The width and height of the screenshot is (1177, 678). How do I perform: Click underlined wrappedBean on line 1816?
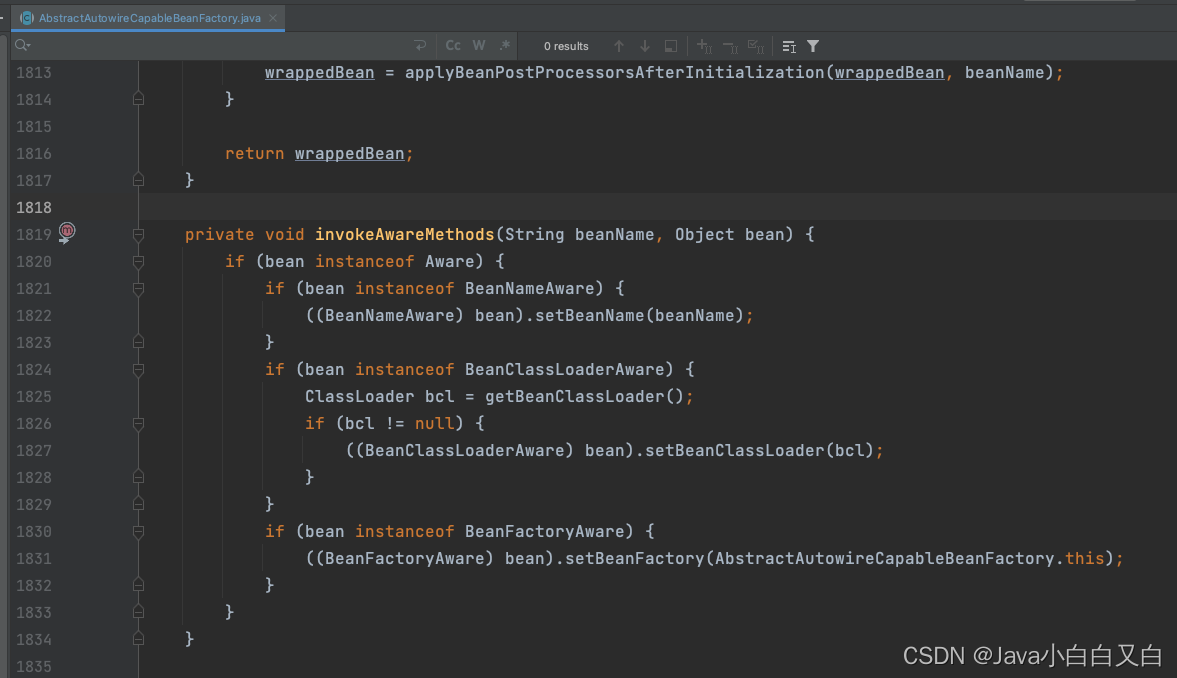352,152
